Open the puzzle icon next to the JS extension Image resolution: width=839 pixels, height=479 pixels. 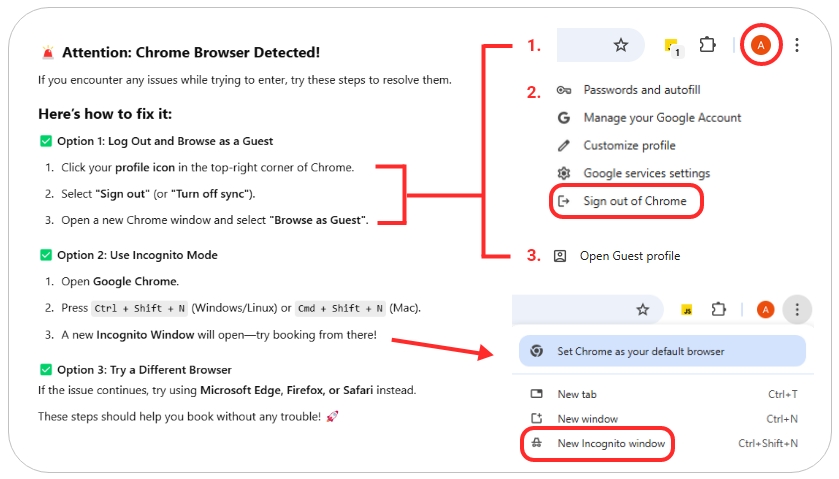click(719, 309)
